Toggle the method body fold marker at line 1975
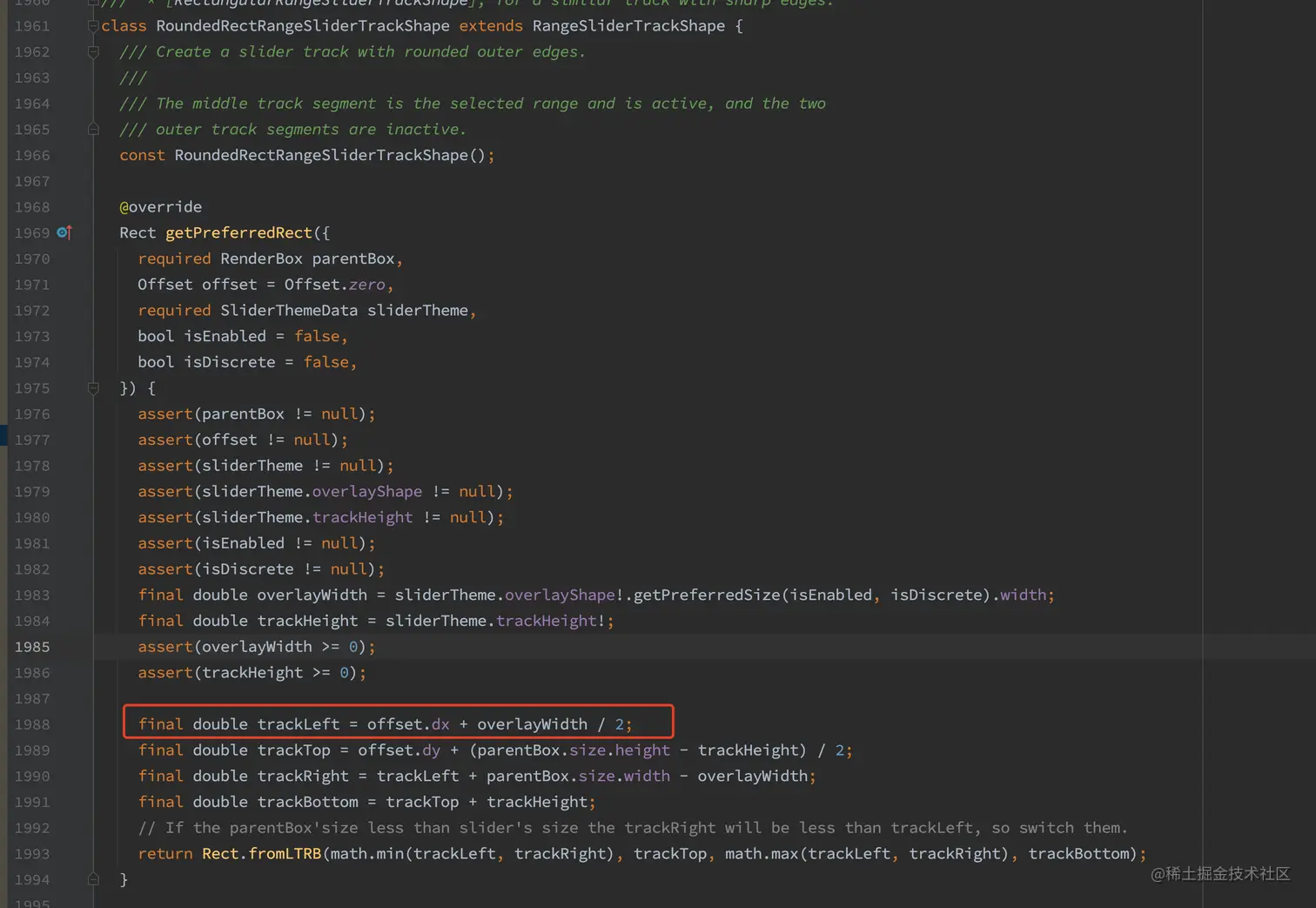The image size is (1316, 908). (x=93, y=388)
